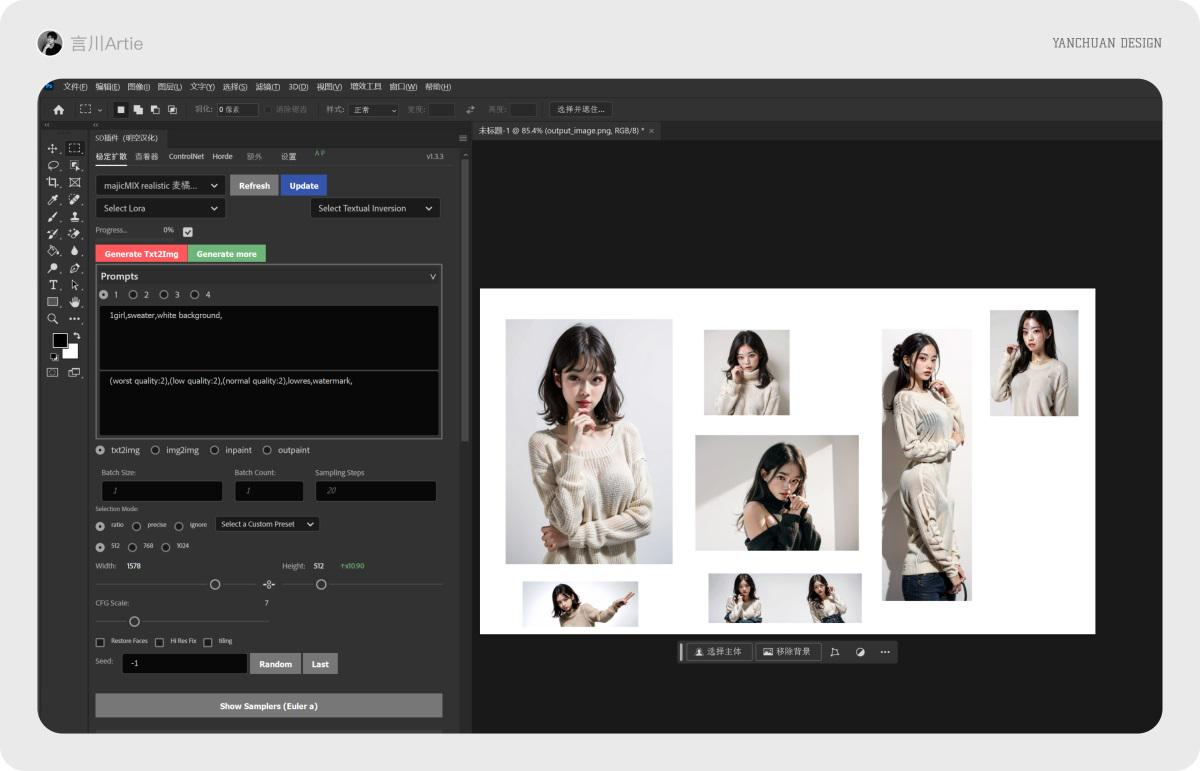Image resolution: width=1200 pixels, height=771 pixels.
Task: Select the Brush tool
Action: (x=52, y=217)
